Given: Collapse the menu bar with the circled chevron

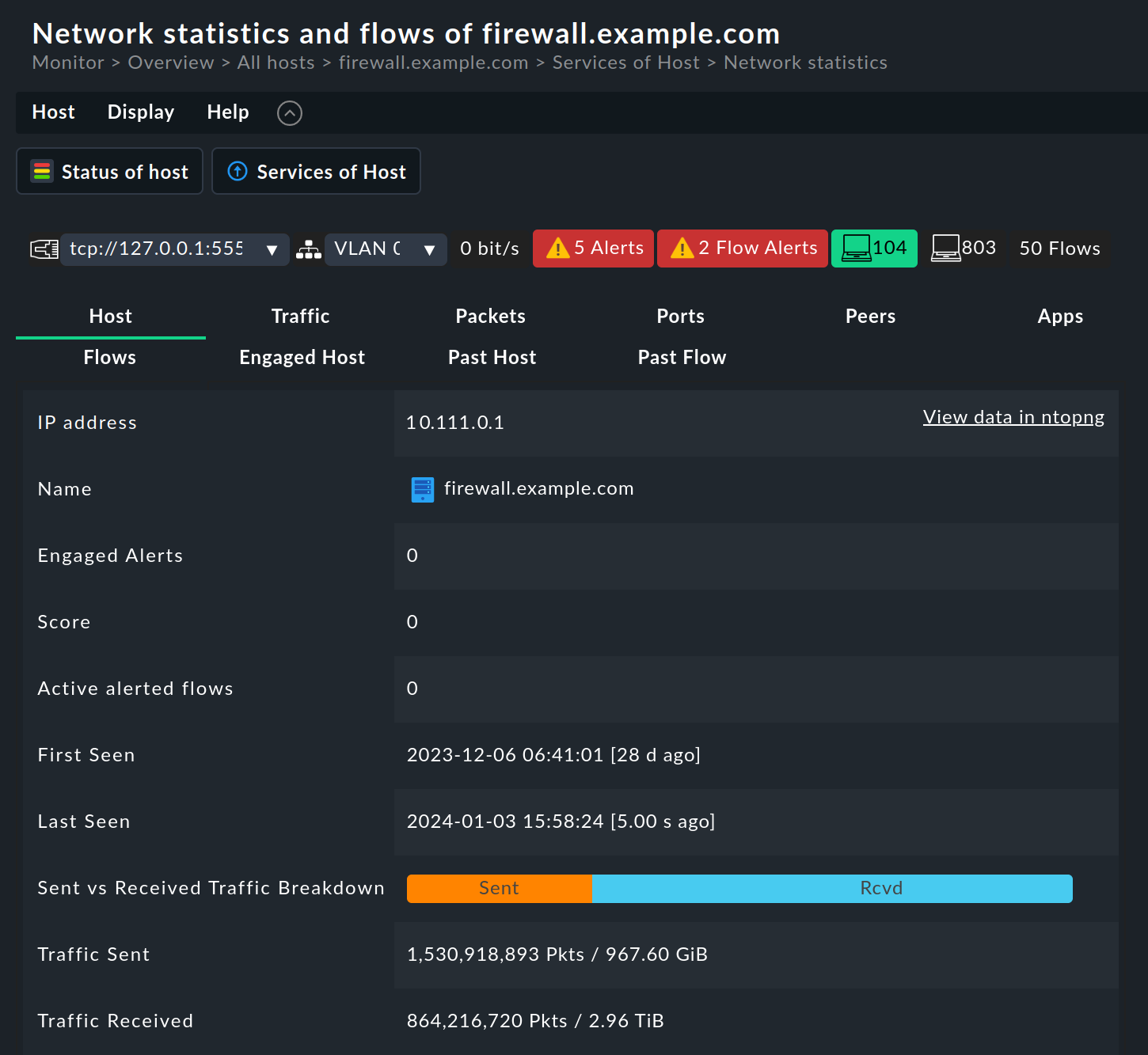Looking at the screenshot, I should coord(289,112).
